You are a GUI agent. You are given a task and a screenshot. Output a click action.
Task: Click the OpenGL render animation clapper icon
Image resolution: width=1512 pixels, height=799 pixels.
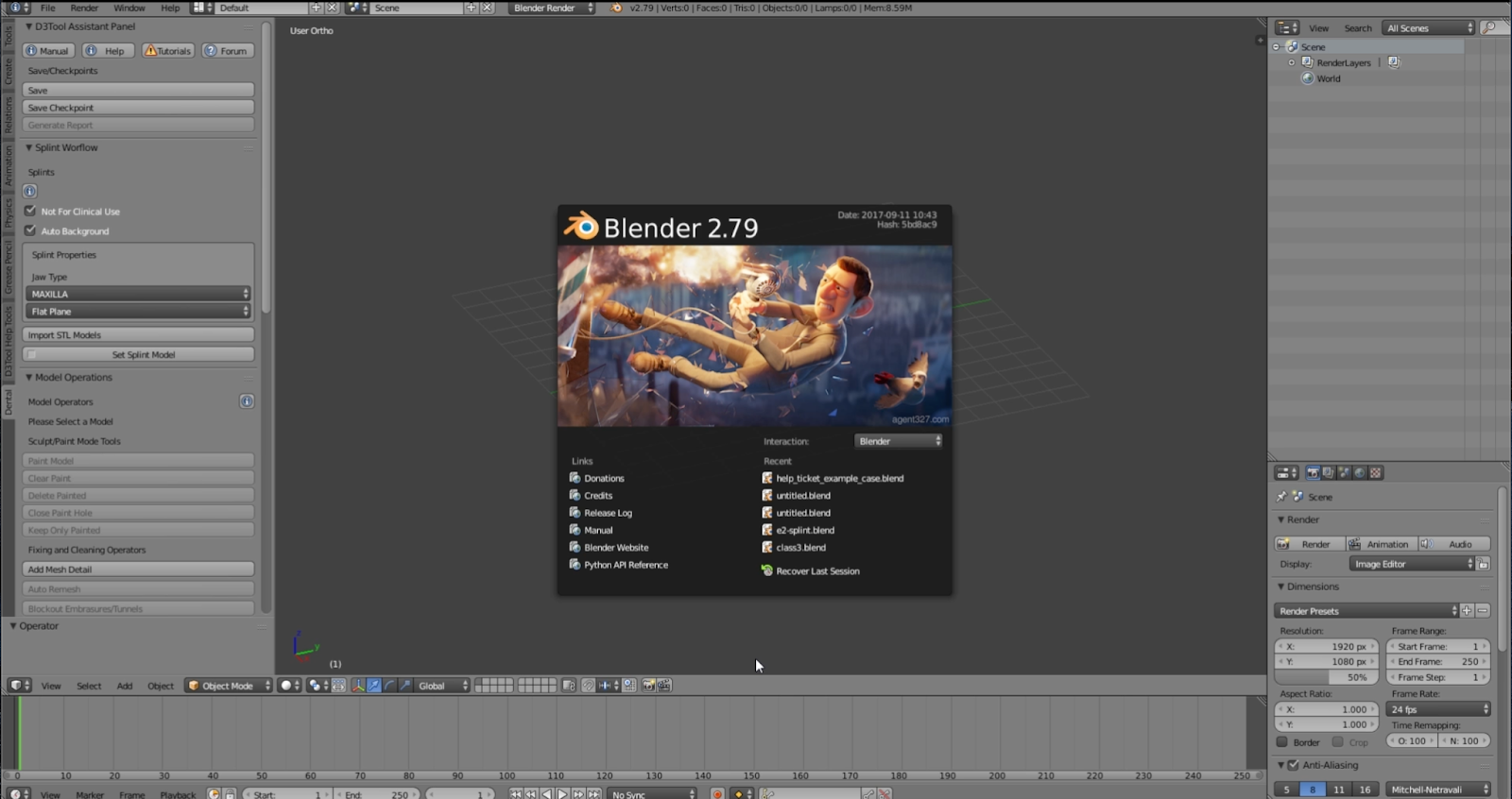pyautogui.click(x=664, y=686)
